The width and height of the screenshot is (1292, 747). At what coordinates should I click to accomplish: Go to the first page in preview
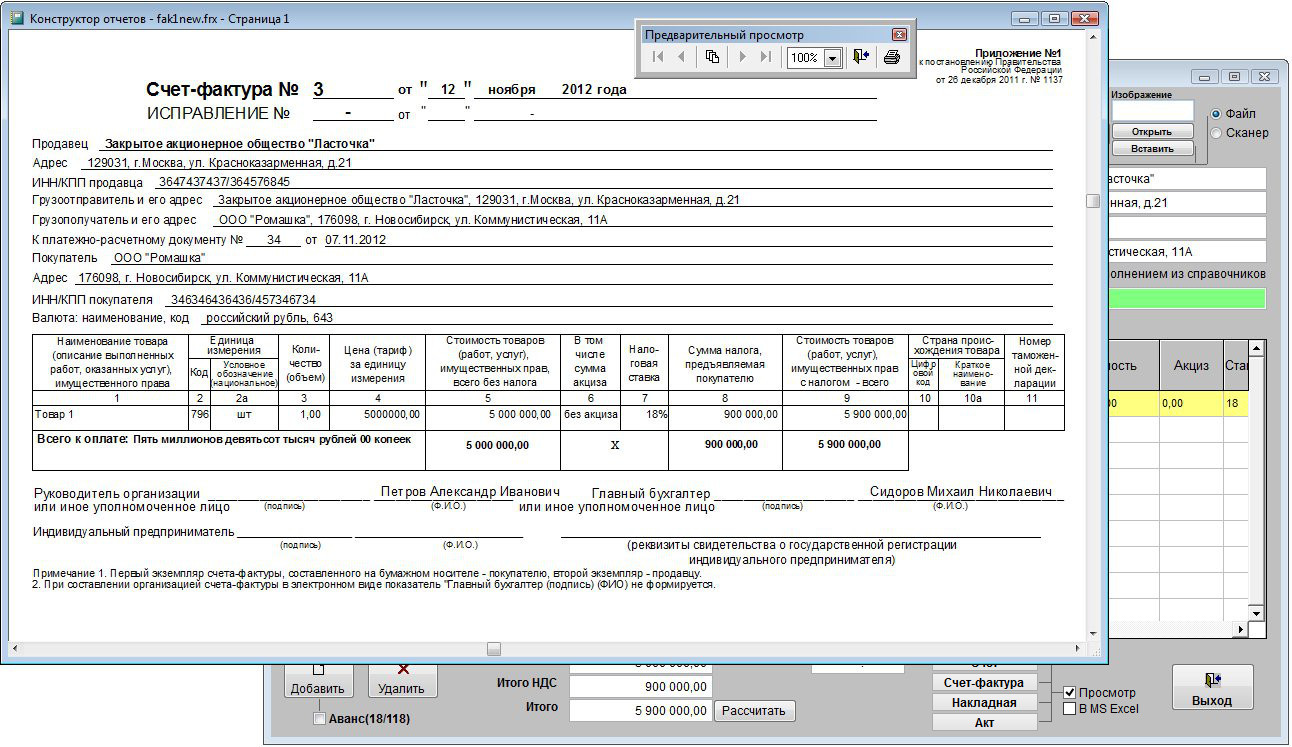[x=657, y=57]
